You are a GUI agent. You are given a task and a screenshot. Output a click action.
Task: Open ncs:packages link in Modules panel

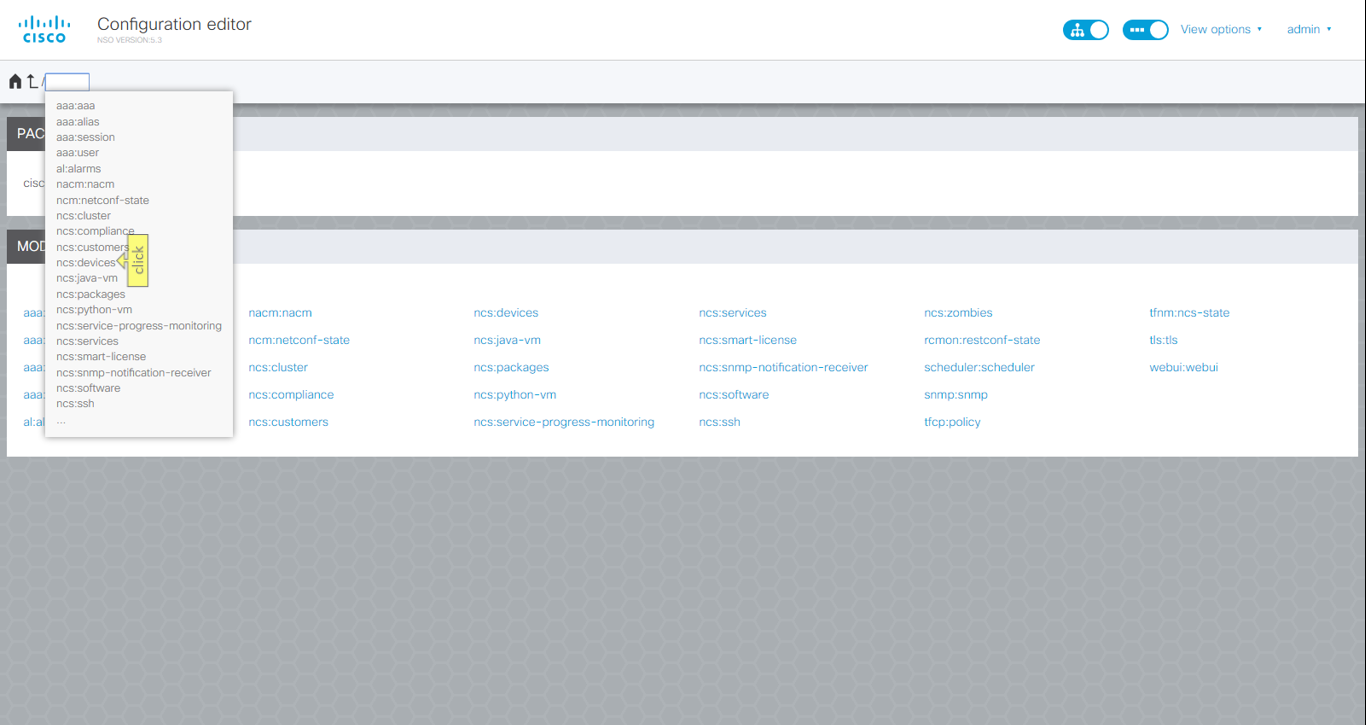click(x=511, y=367)
